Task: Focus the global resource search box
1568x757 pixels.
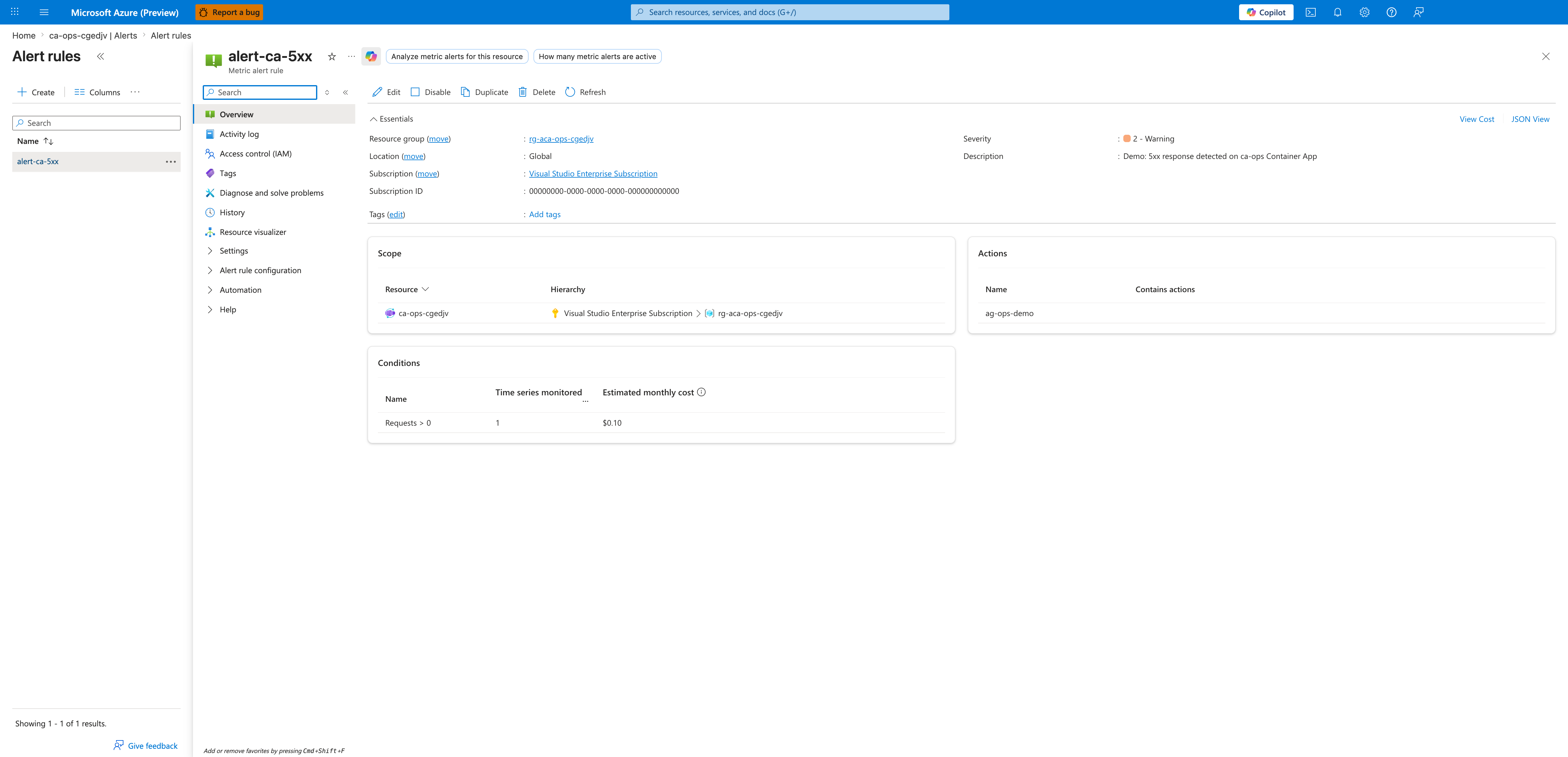Action: 790,12
